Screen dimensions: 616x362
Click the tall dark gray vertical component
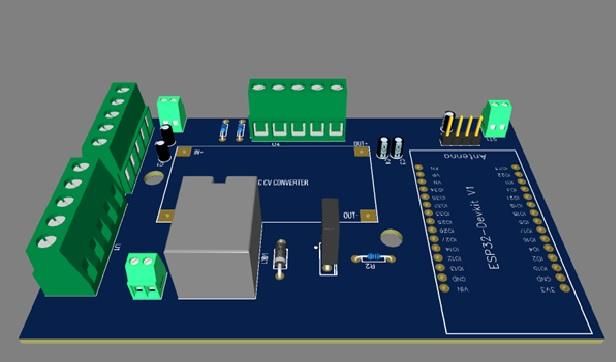pos(329,236)
